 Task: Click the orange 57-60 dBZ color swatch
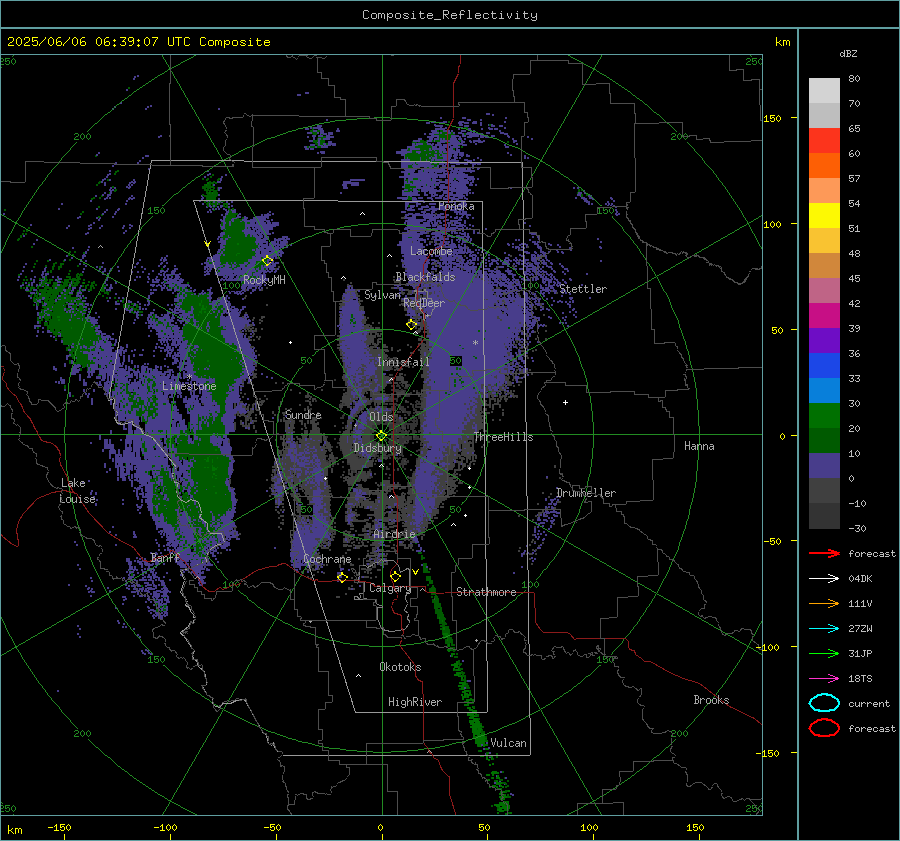824,166
